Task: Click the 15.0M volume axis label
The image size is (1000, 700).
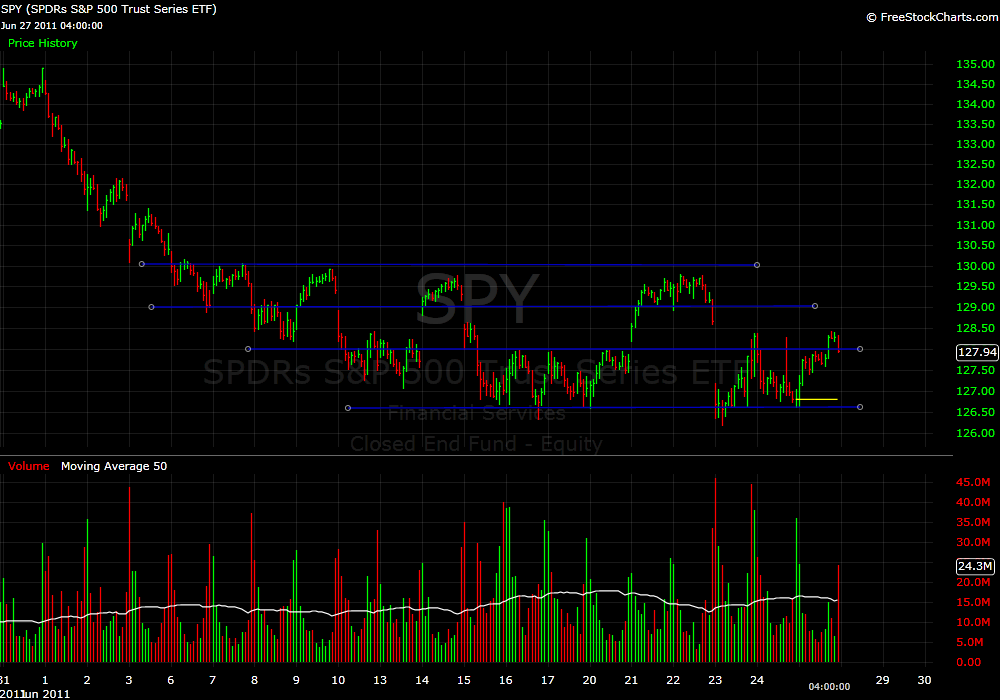Action: pyautogui.click(x=973, y=602)
